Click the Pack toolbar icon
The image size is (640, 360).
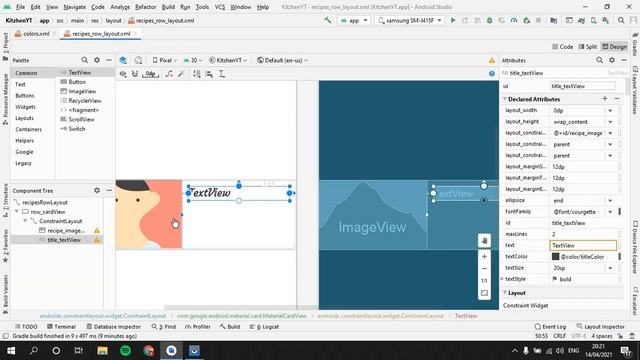(x=197, y=74)
